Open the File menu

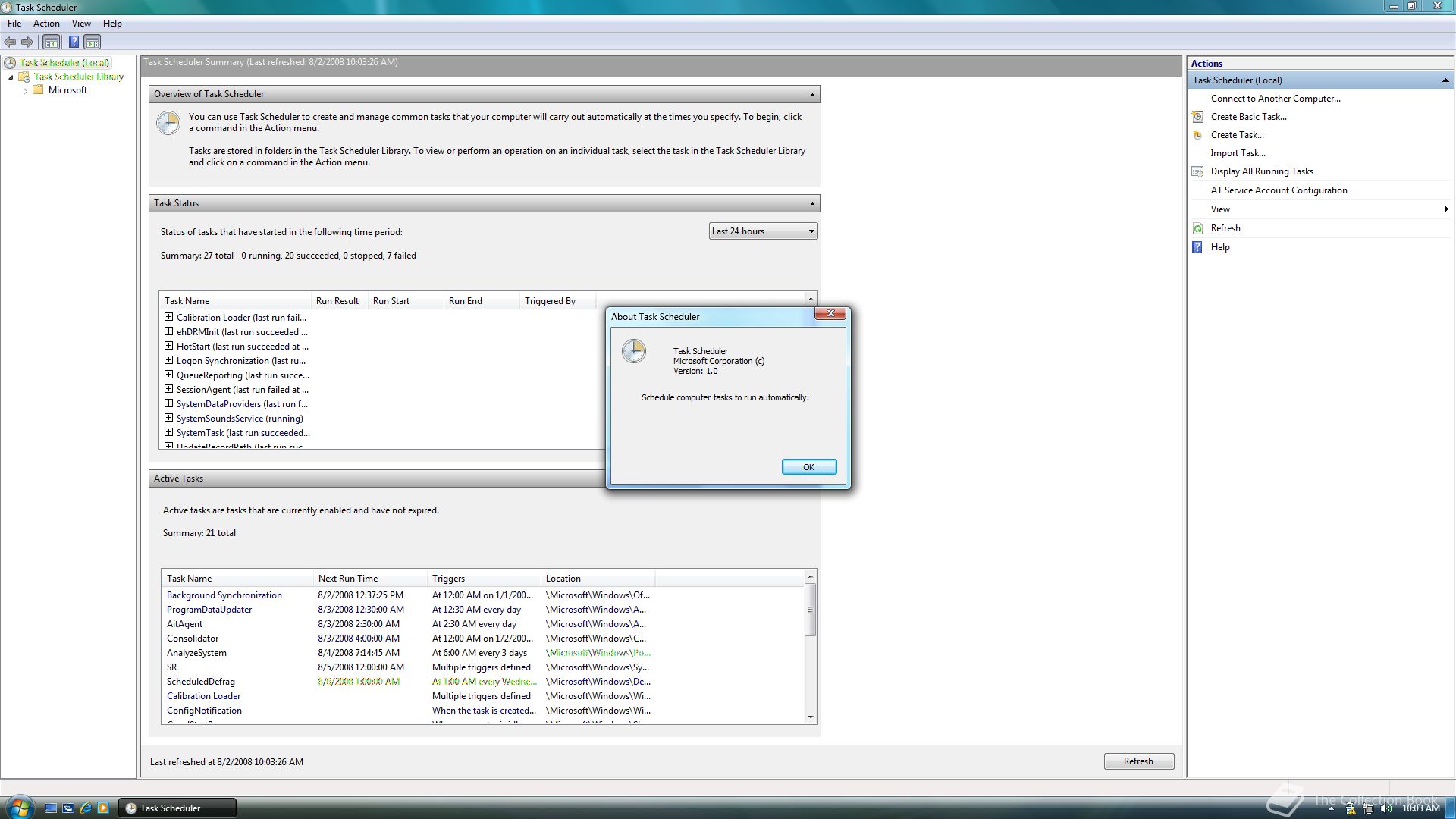point(14,24)
